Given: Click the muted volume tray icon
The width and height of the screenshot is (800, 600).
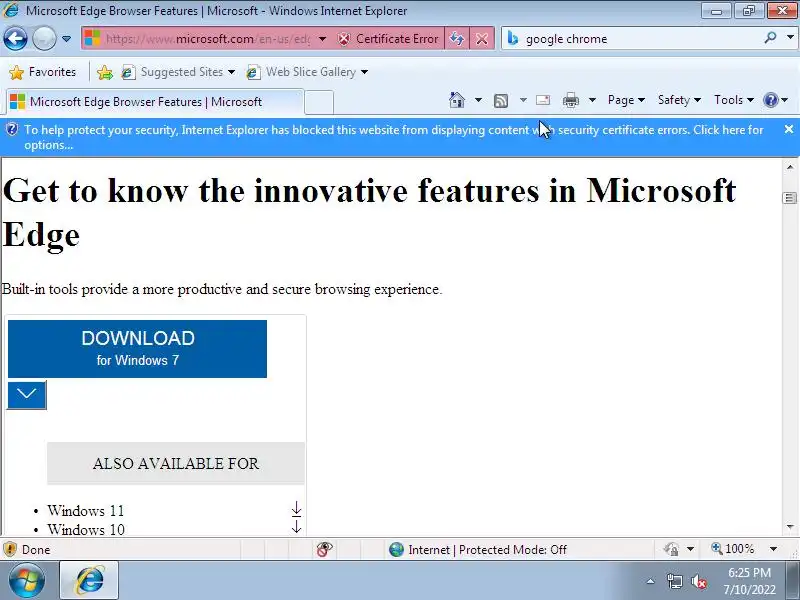Looking at the screenshot, I should point(698,581).
